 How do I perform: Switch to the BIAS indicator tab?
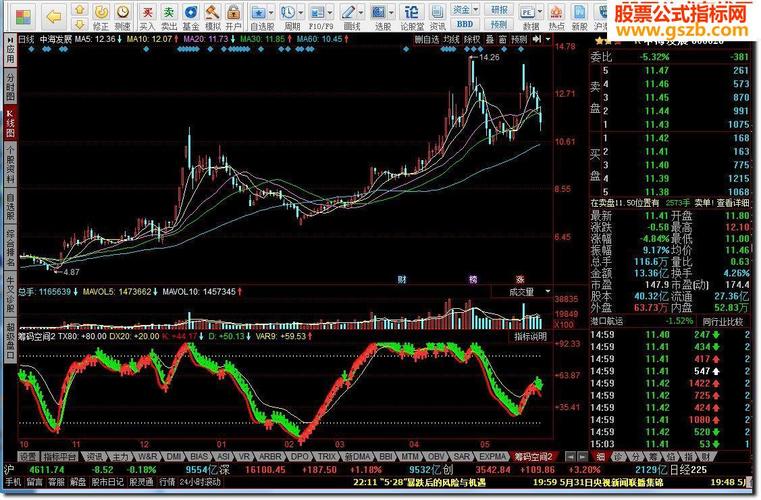click(199, 456)
